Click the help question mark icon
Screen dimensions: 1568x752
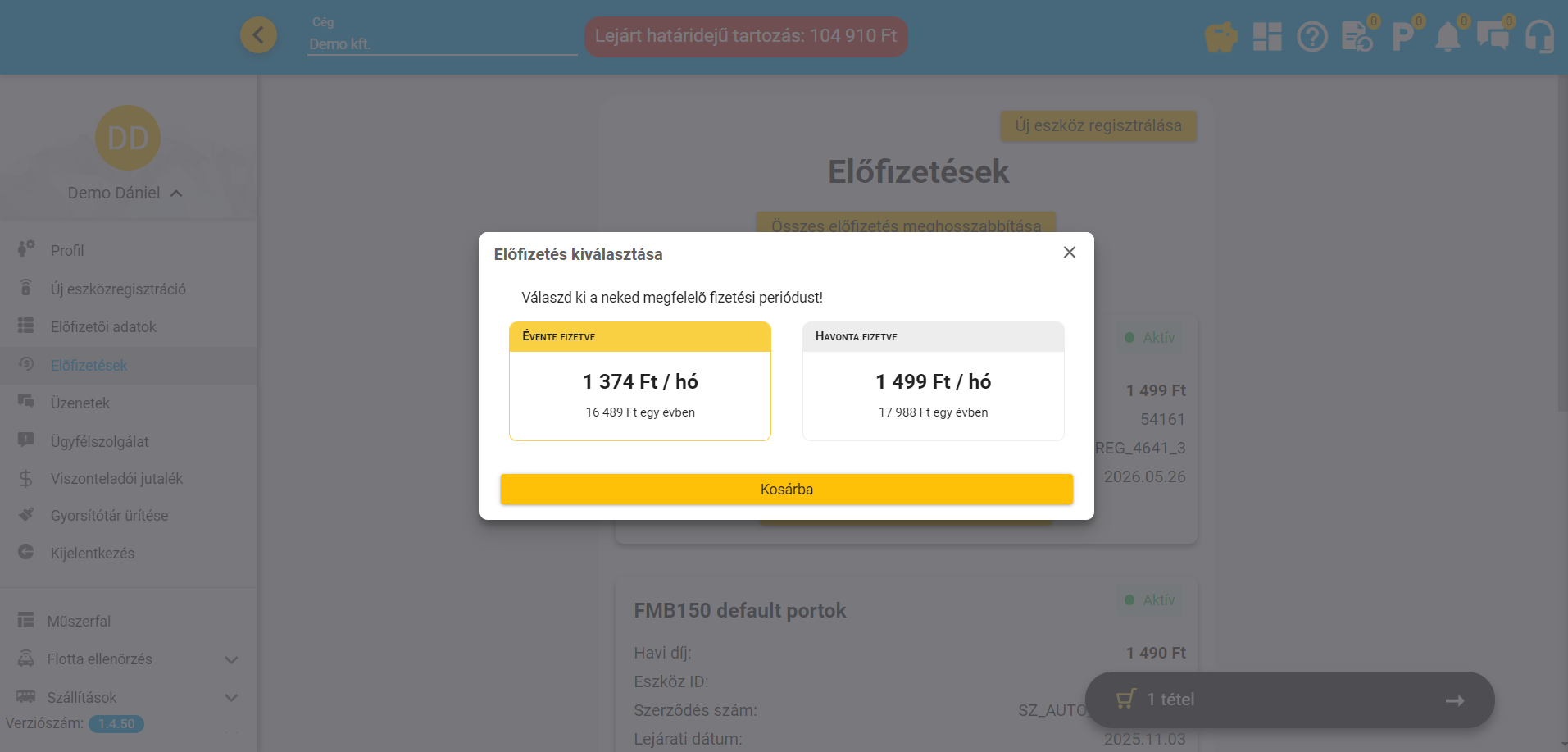1312,37
